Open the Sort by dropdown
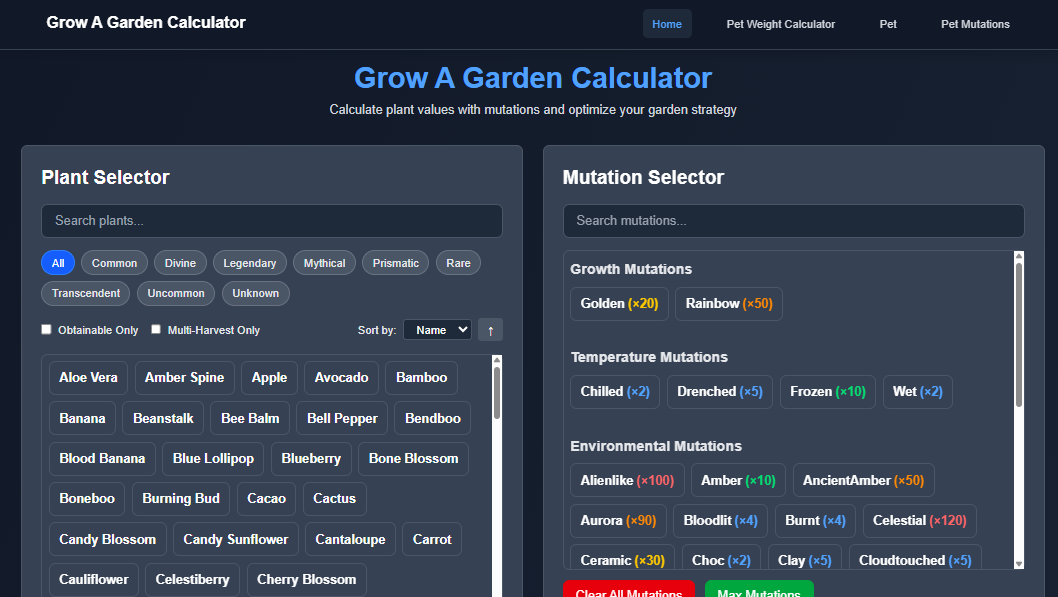1058x597 pixels. 437,329
